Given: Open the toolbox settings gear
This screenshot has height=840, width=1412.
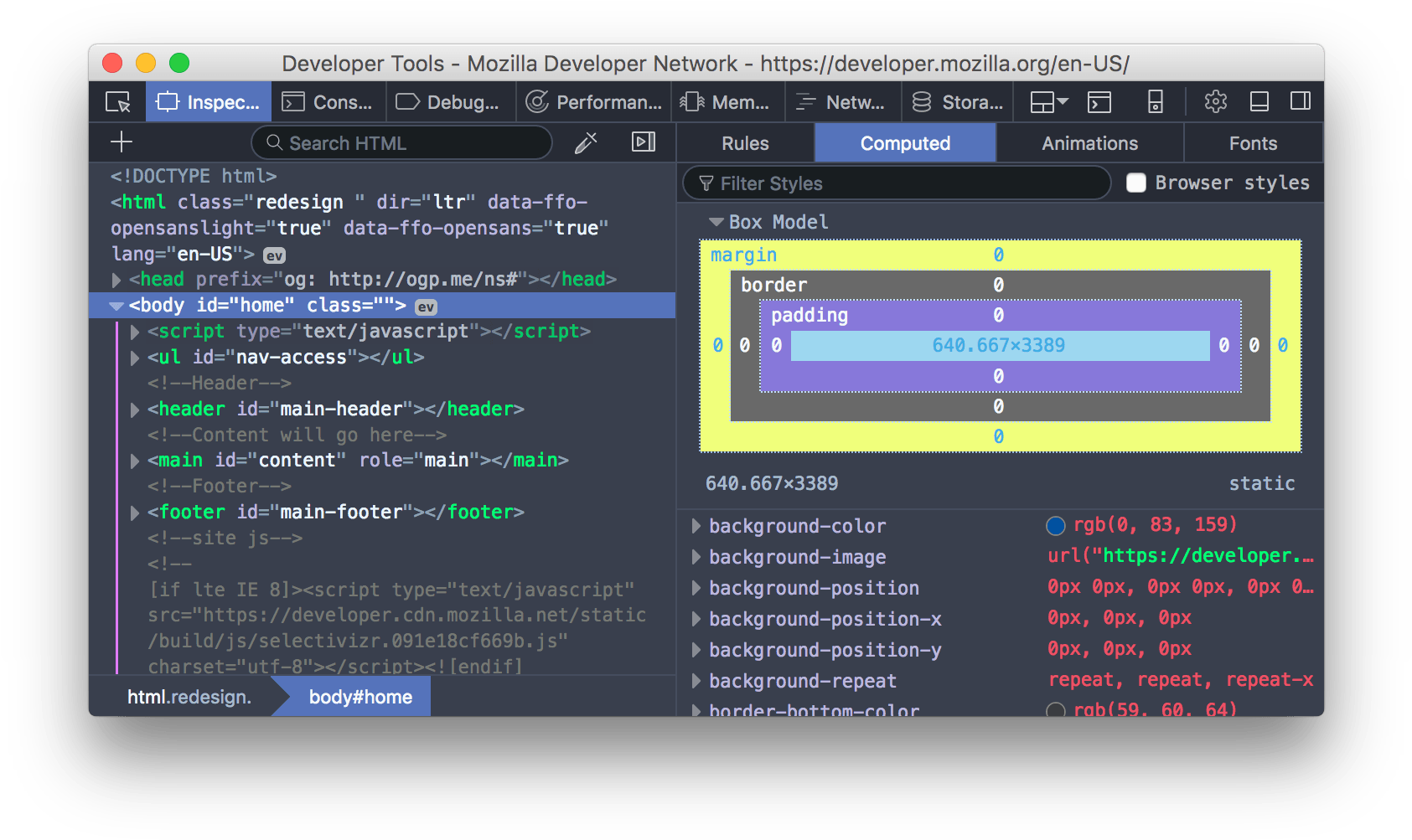Looking at the screenshot, I should pyautogui.click(x=1215, y=102).
